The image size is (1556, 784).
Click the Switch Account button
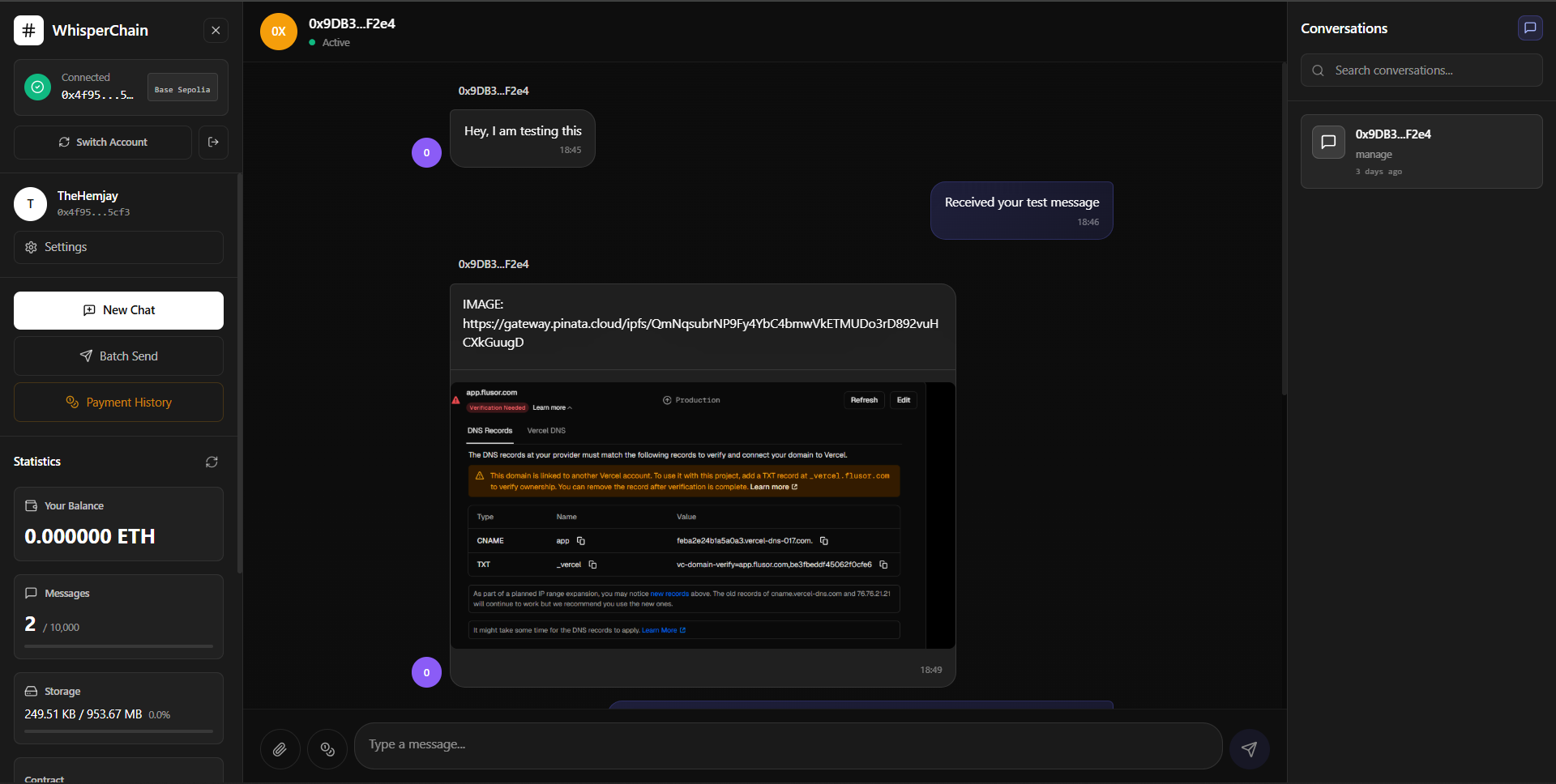click(x=103, y=143)
